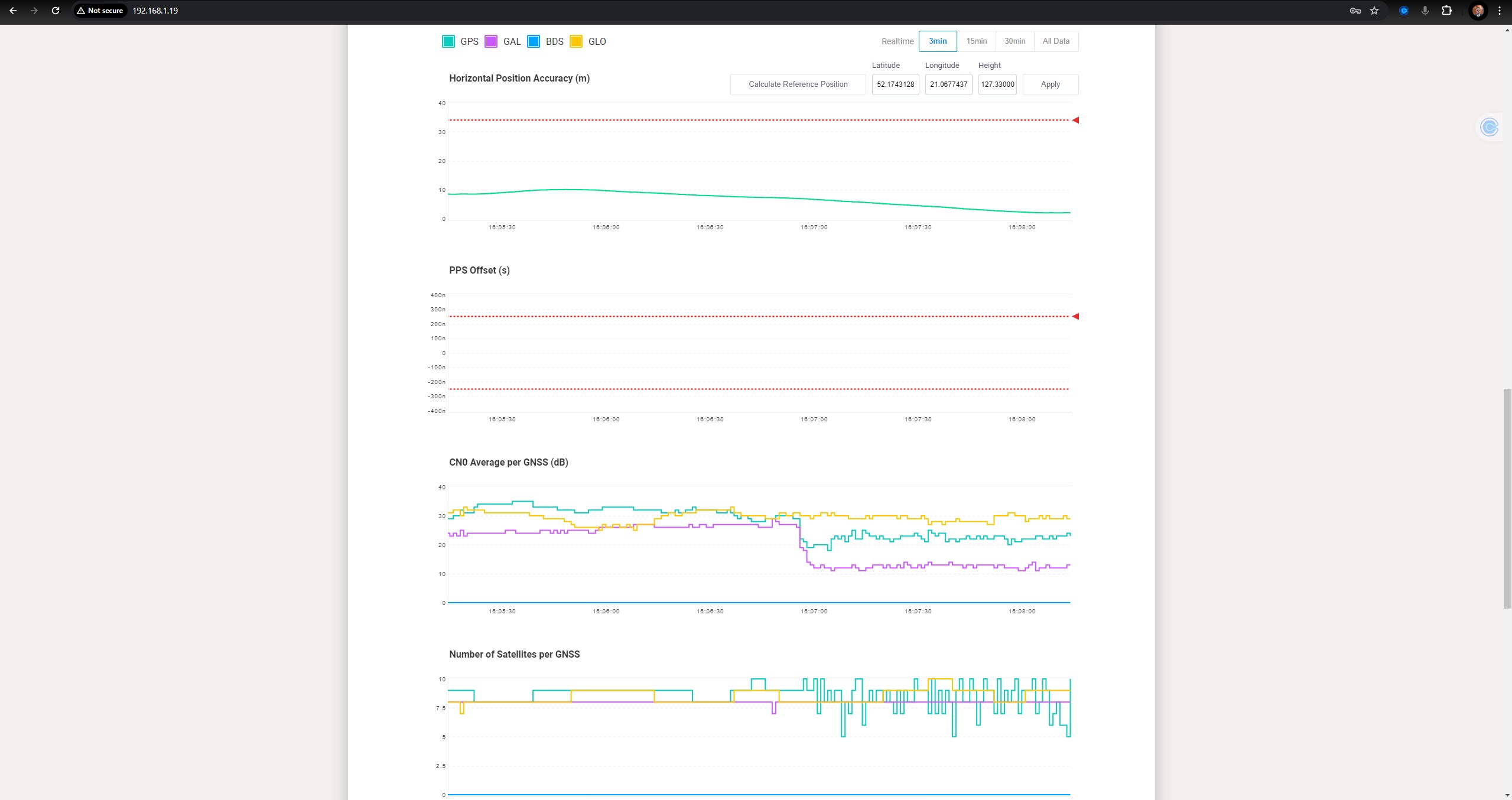This screenshot has width=1512, height=800.
Task: Click the Not secure site warning
Action: point(100,11)
